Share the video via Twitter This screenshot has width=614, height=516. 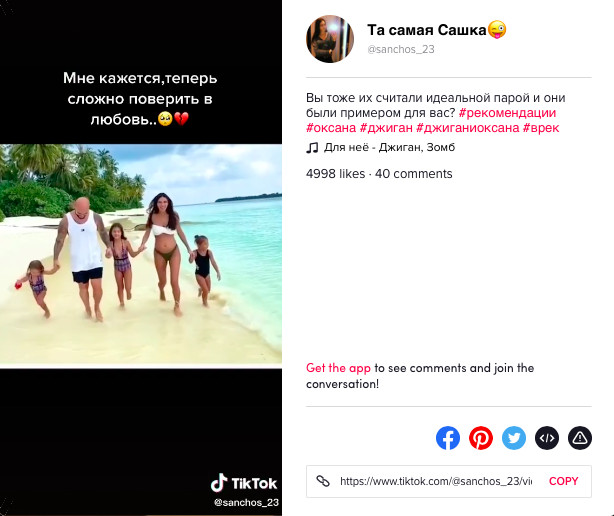pyautogui.click(x=514, y=438)
